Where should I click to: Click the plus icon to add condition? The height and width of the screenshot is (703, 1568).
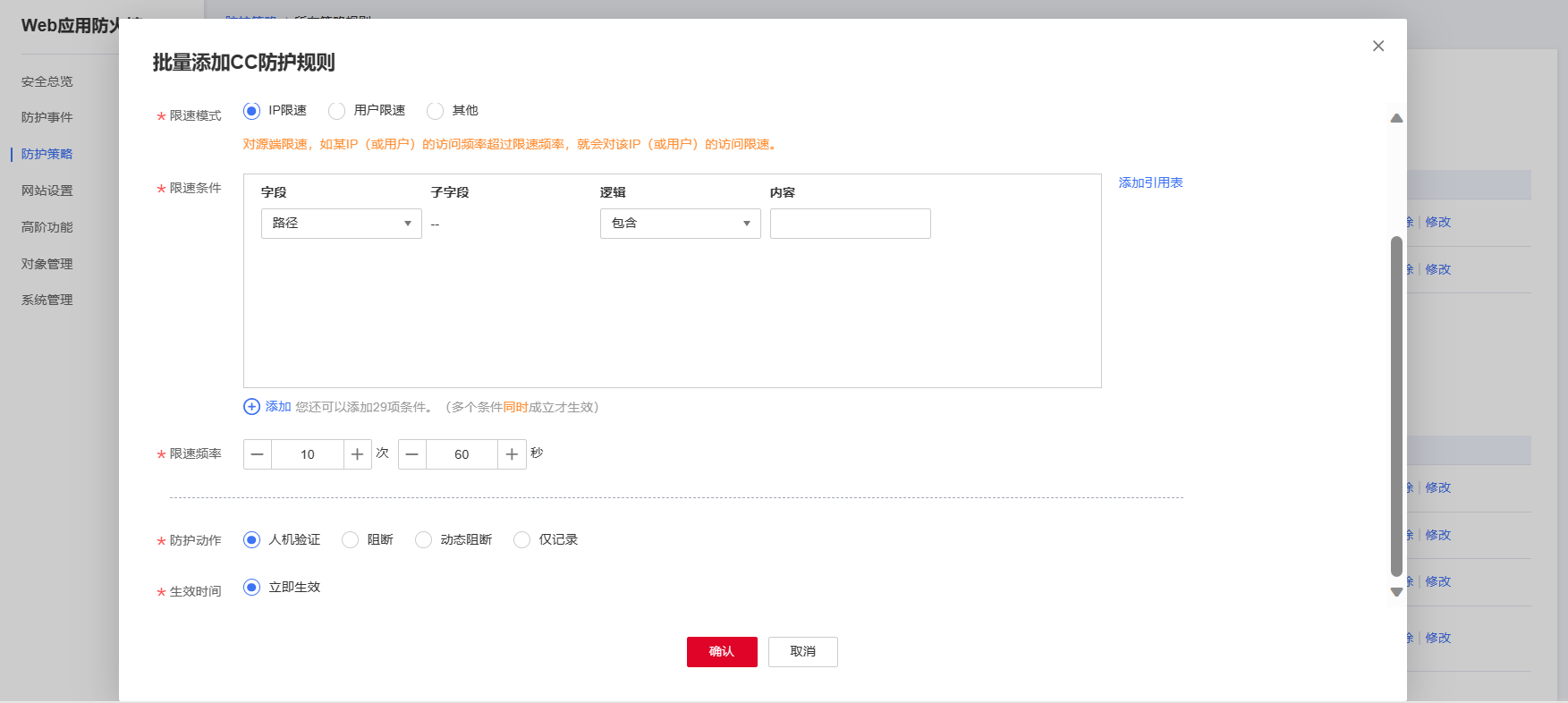pos(252,407)
